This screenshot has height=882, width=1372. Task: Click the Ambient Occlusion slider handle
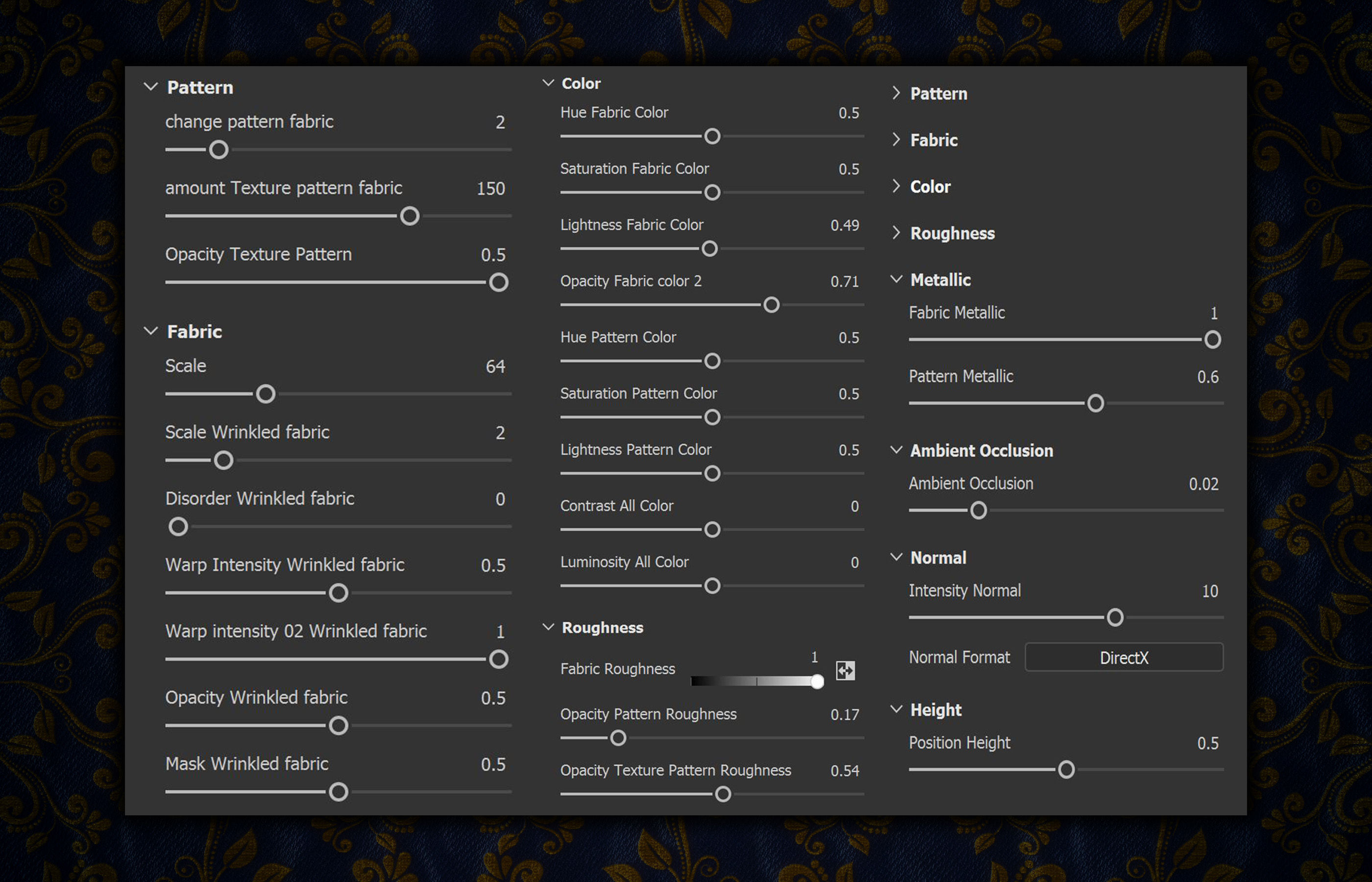(979, 510)
